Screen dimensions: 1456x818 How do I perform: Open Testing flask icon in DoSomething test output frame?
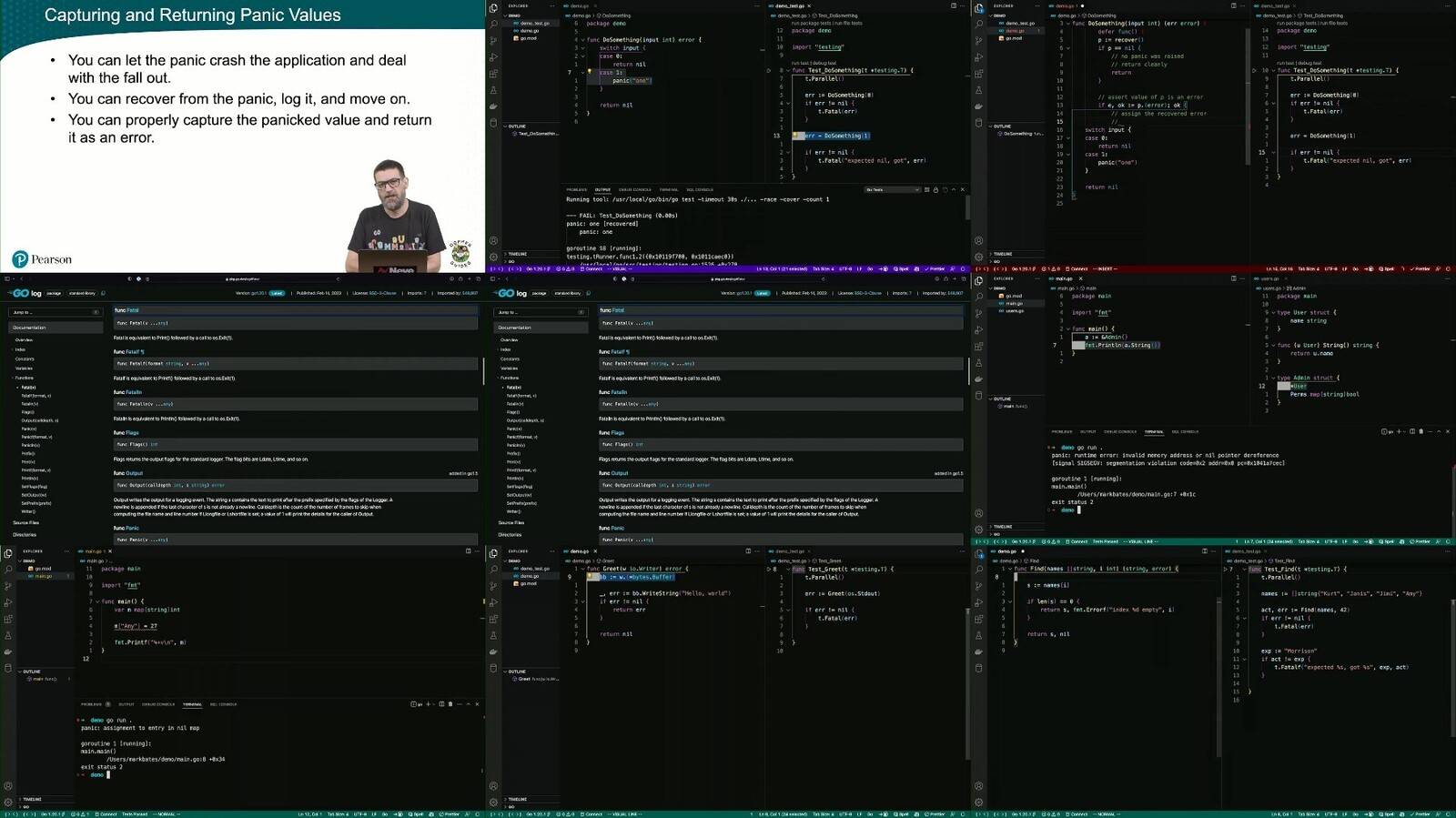(x=493, y=90)
